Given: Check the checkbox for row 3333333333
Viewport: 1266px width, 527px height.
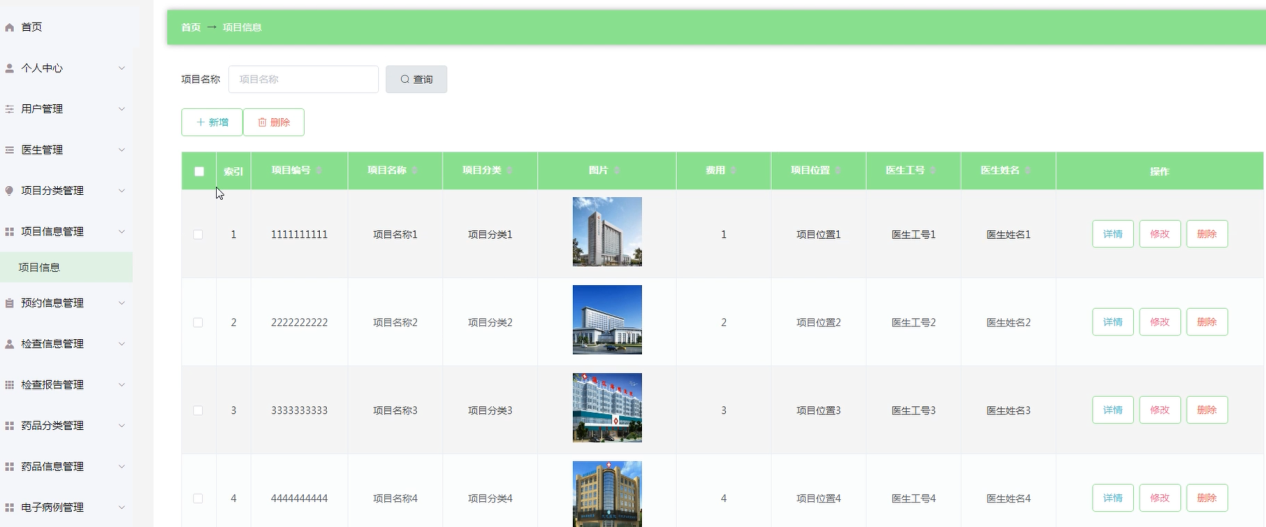Looking at the screenshot, I should pos(198,410).
